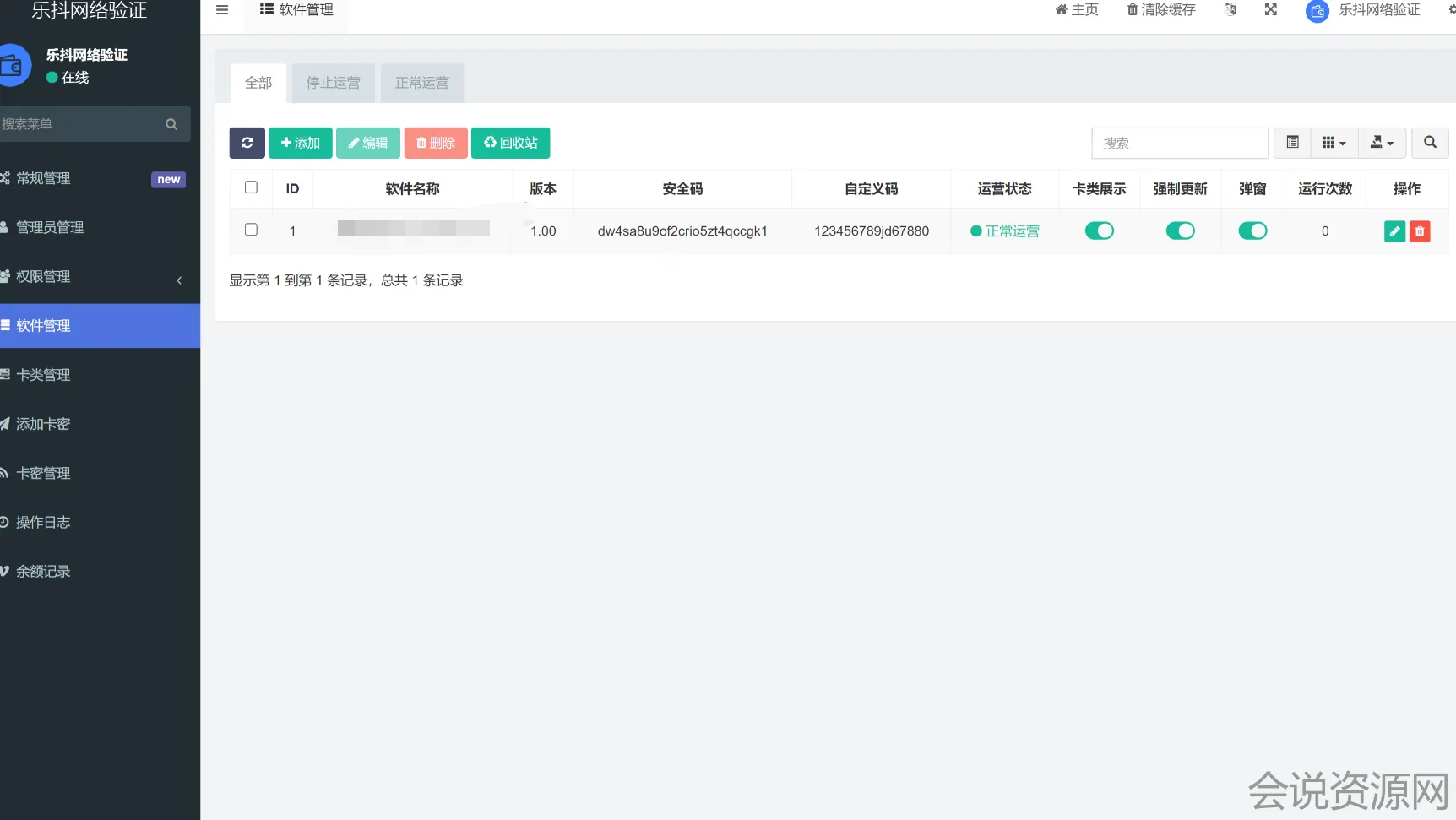Screen dimensions: 1456x820
Task: Click the table 搜索 input field
Action: pyautogui.click(x=1179, y=143)
